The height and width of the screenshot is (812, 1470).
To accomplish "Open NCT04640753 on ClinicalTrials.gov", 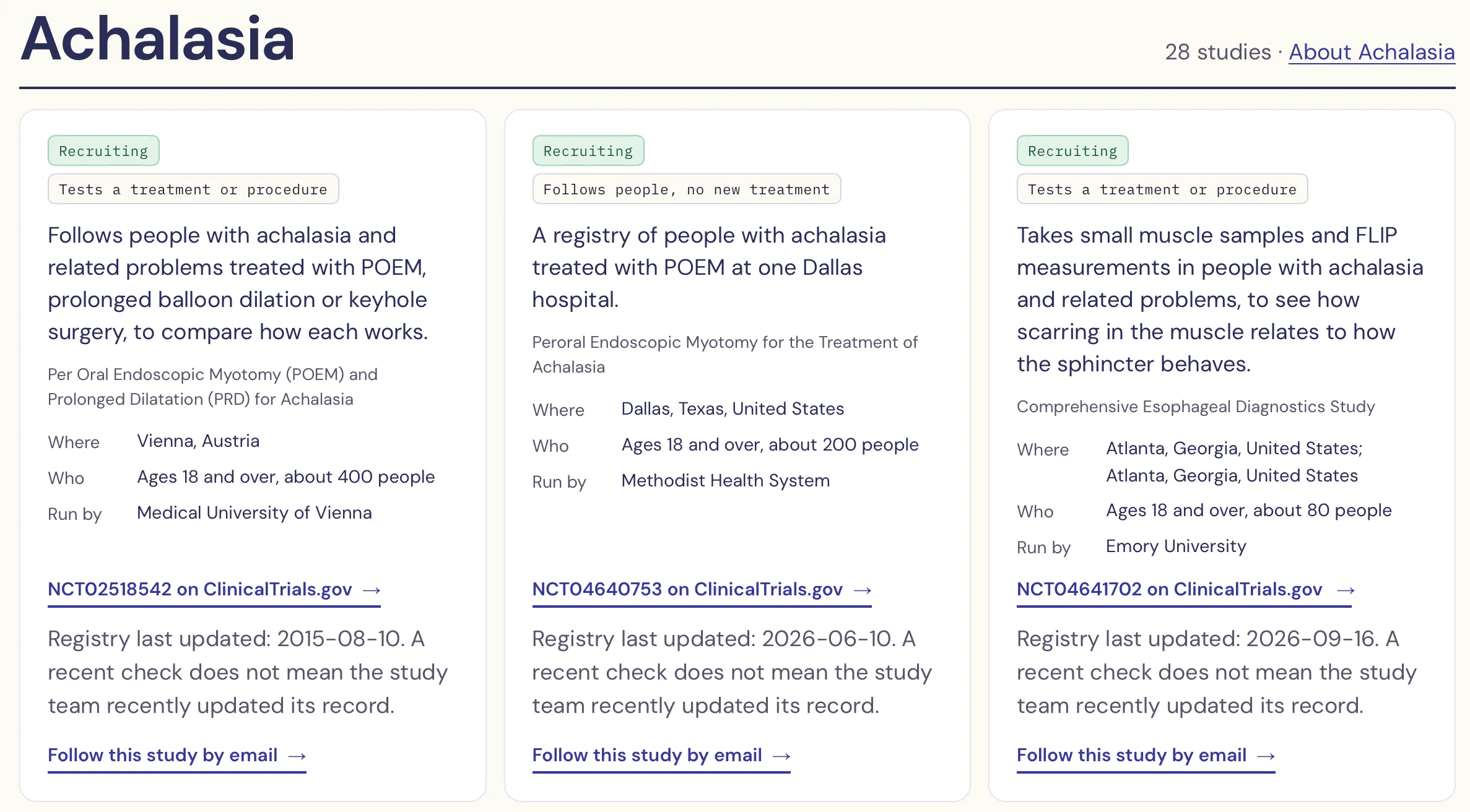I will click(x=702, y=590).
